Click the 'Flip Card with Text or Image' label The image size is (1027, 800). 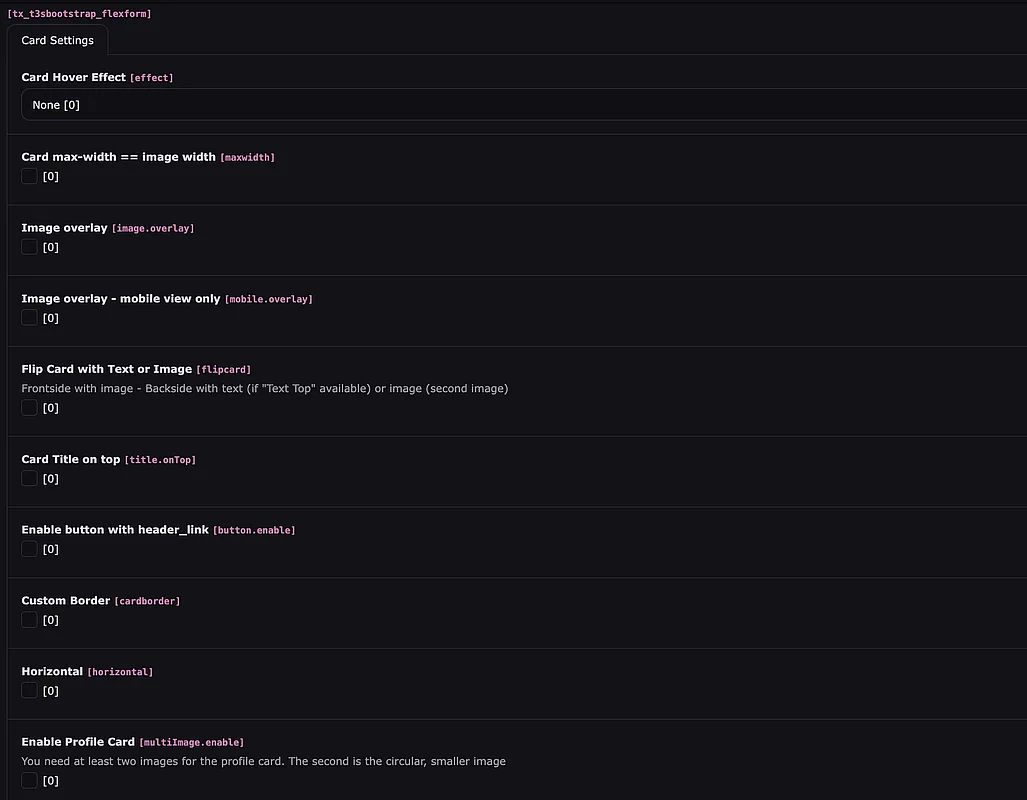[x=106, y=369]
